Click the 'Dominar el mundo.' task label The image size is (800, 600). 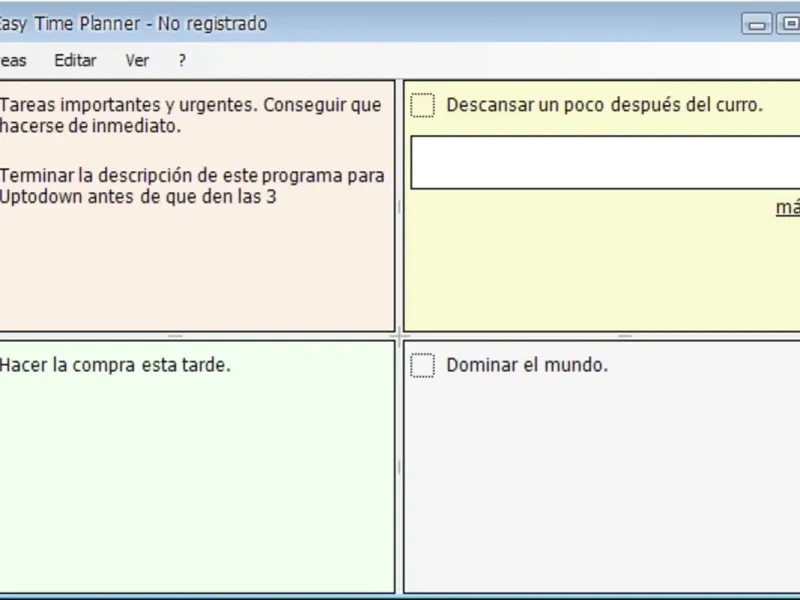point(527,365)
